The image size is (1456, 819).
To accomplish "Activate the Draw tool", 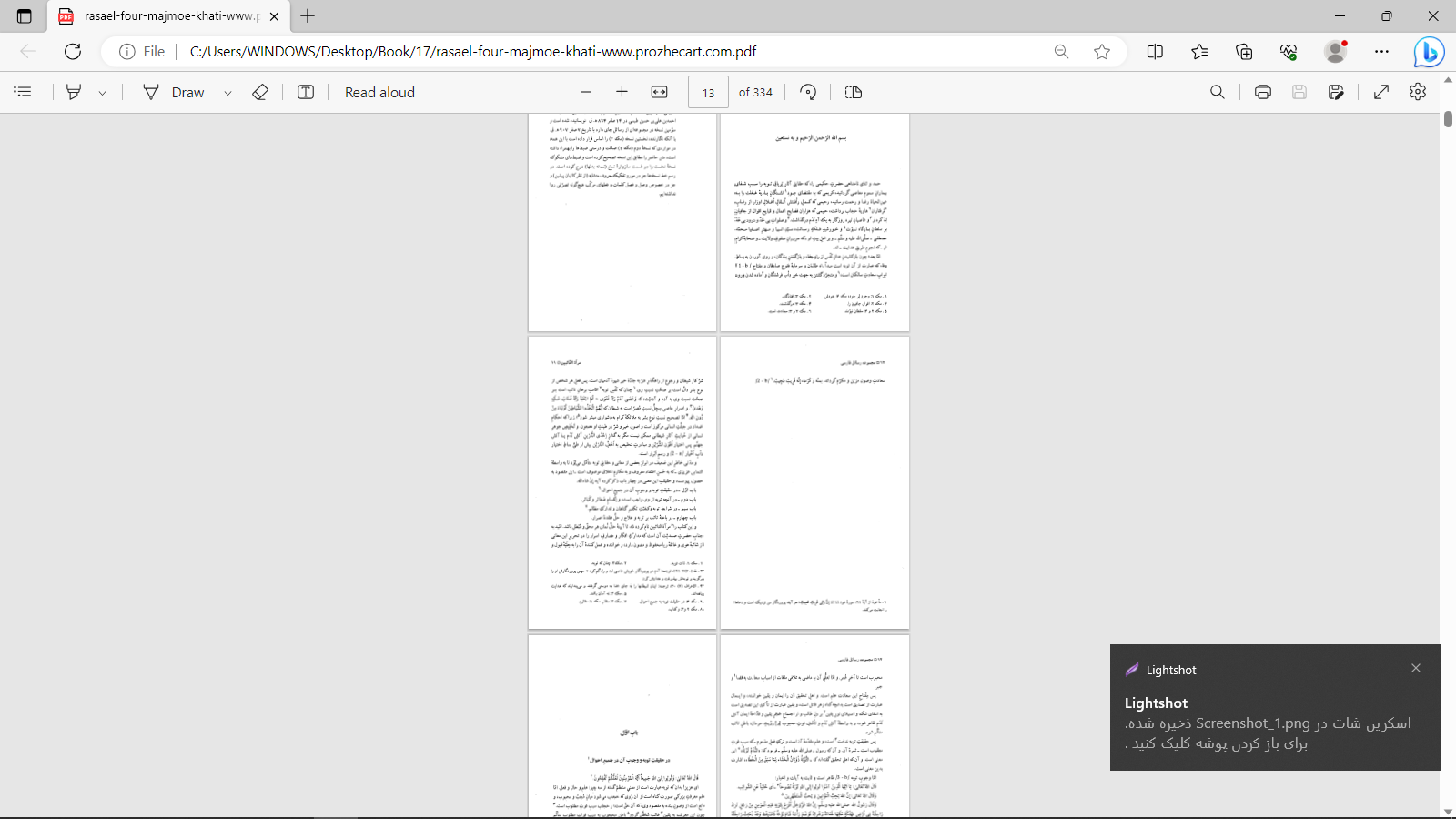I will (x=174, y=92).
